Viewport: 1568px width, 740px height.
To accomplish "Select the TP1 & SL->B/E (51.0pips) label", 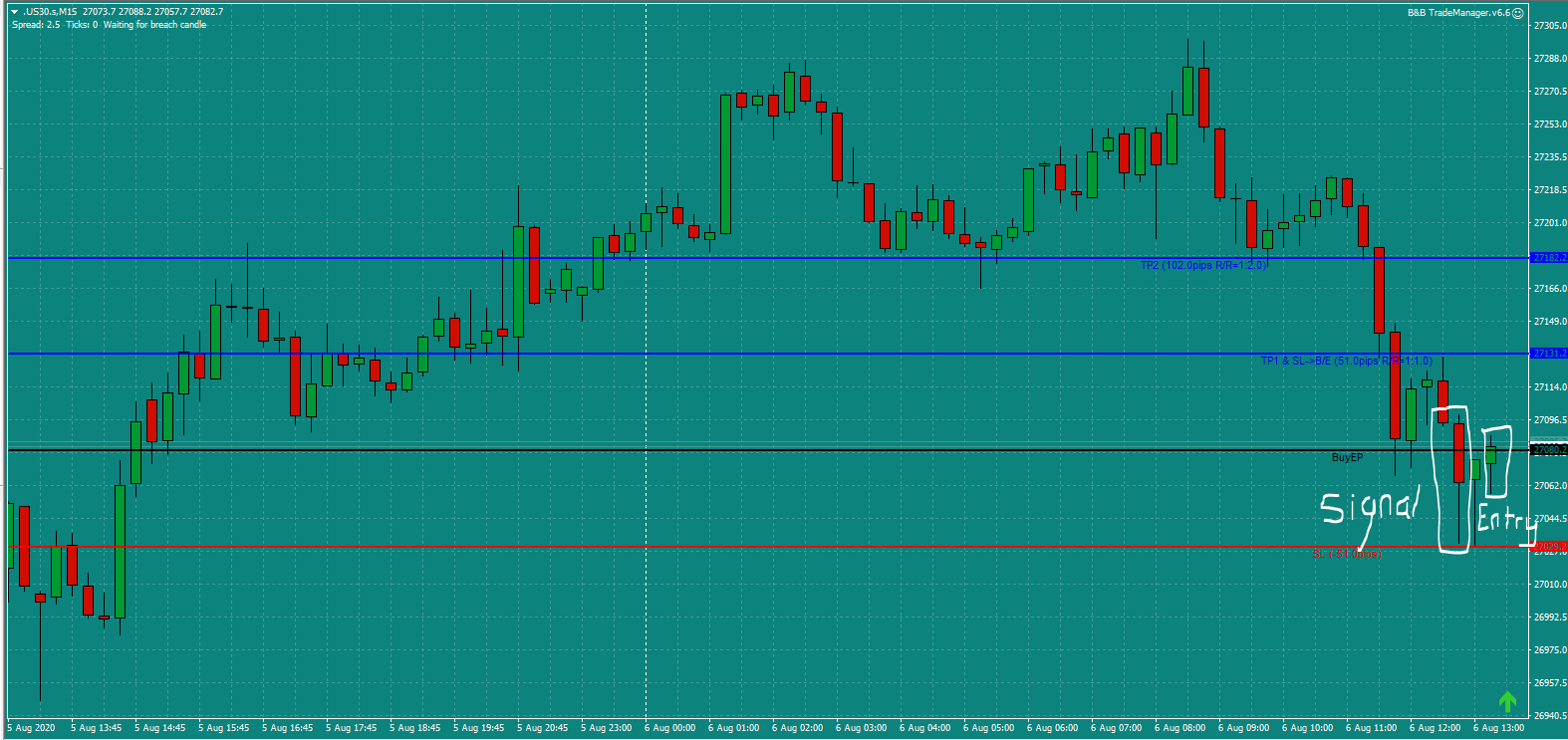I will tap(1346, 361).
